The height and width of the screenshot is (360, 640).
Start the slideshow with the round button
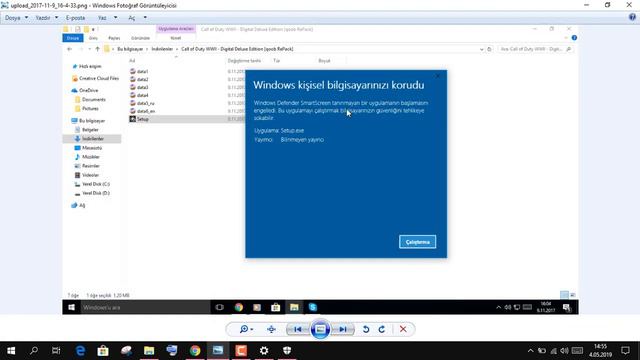click(x=320, y=329)
